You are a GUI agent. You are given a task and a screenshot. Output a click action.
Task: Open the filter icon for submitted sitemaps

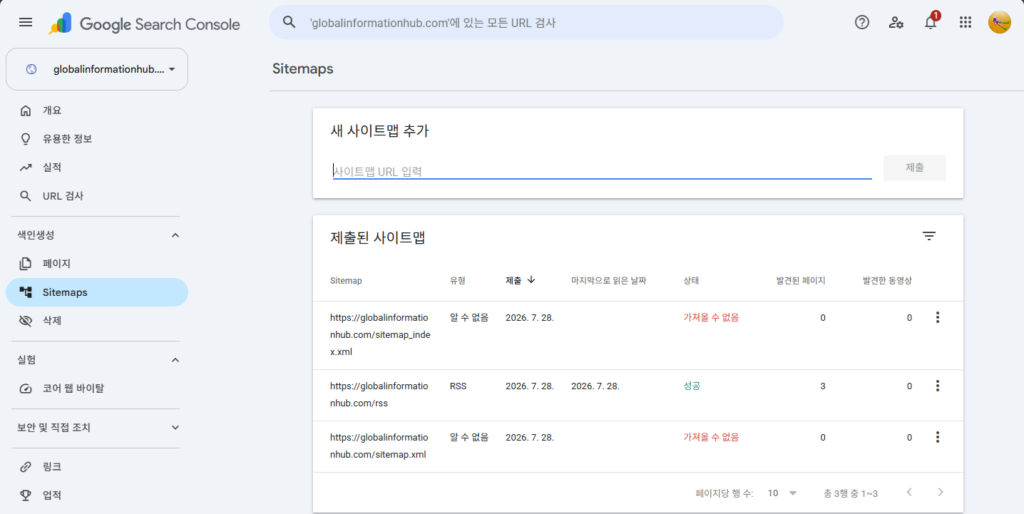coord(929,236)
